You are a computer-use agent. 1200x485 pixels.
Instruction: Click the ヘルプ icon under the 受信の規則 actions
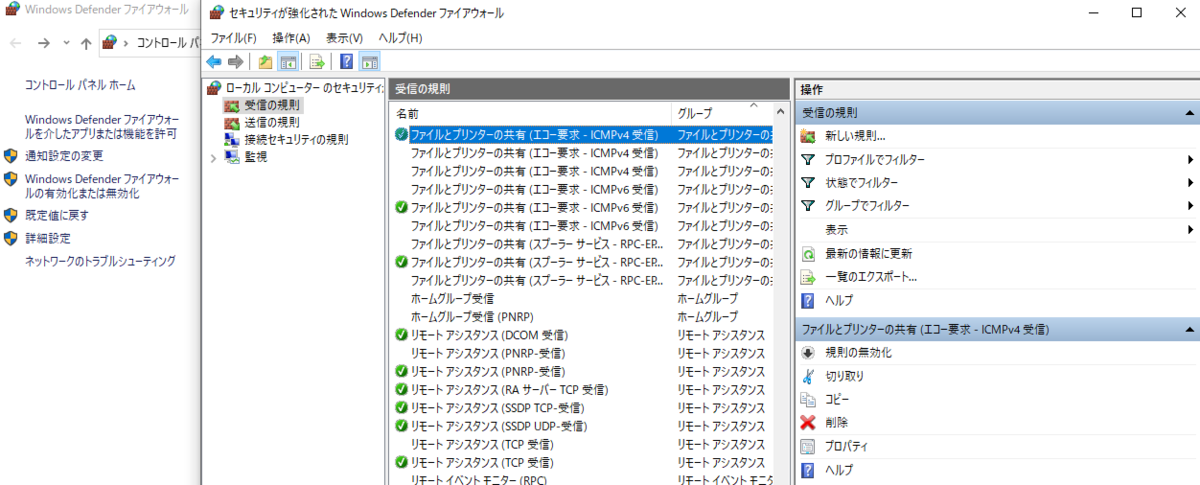808,300
